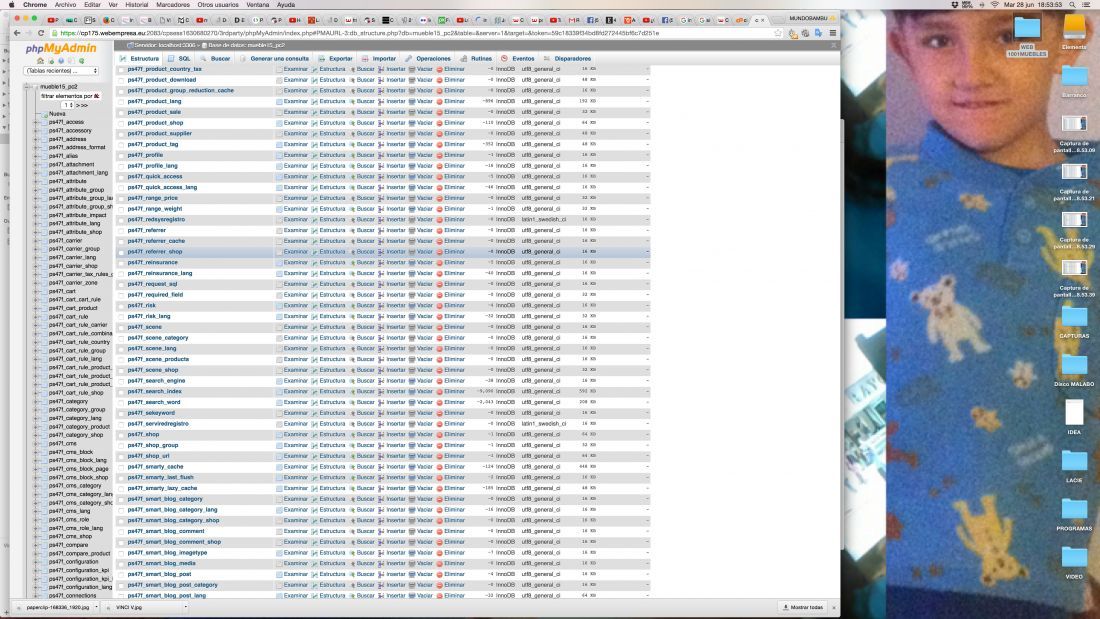Check the ps47f_shop_url row checkbox

[x=121, y=456]
